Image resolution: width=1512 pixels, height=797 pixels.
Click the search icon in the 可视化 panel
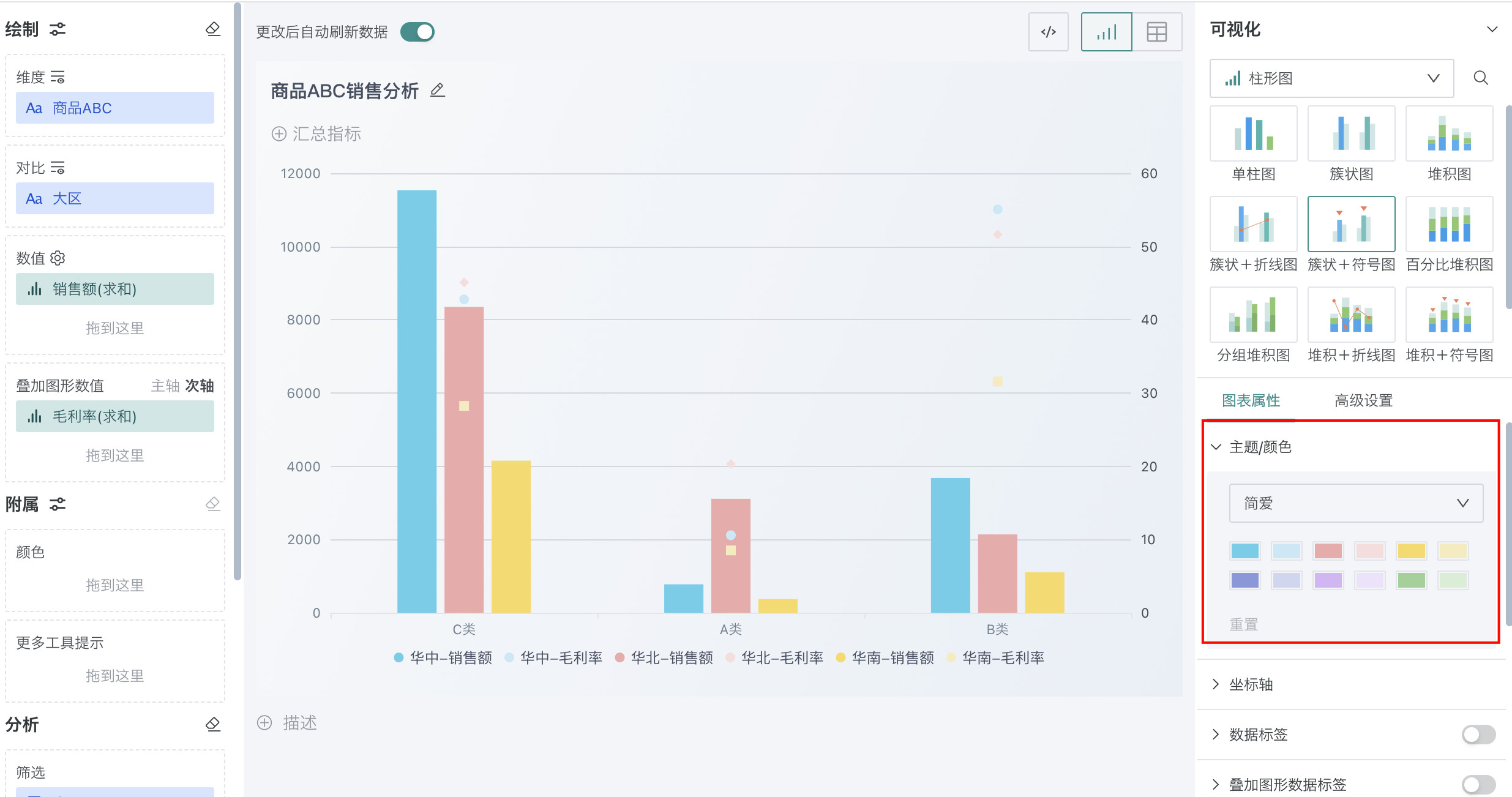(x=1480, y=78)
